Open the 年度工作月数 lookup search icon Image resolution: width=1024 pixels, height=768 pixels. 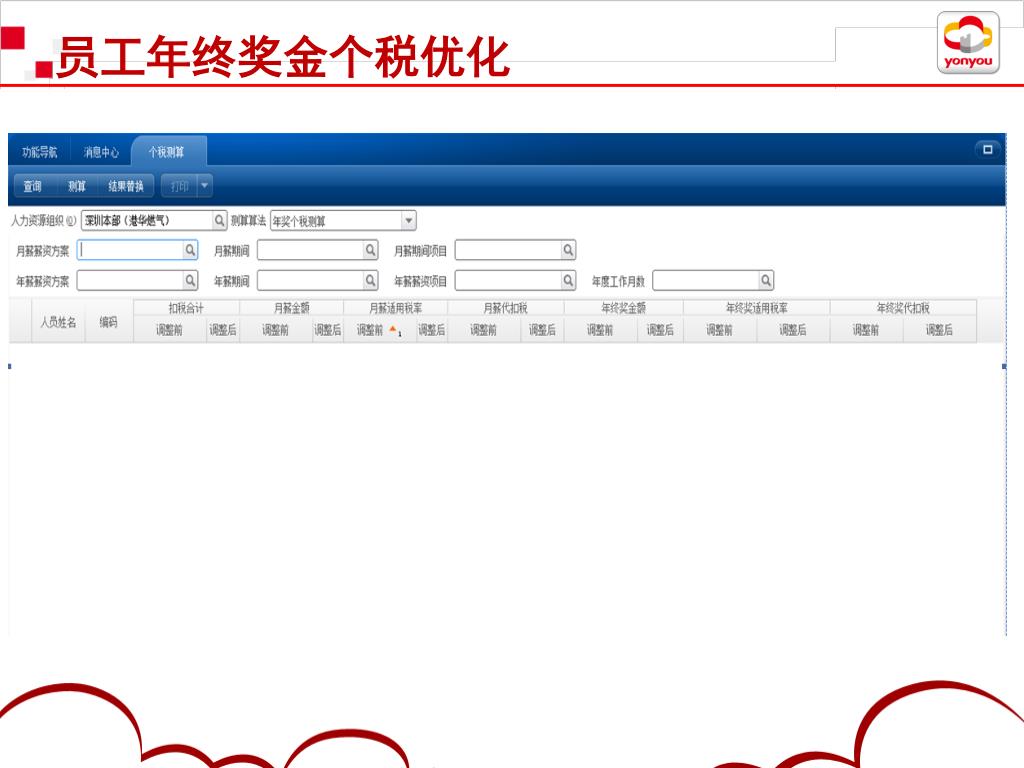766,281
